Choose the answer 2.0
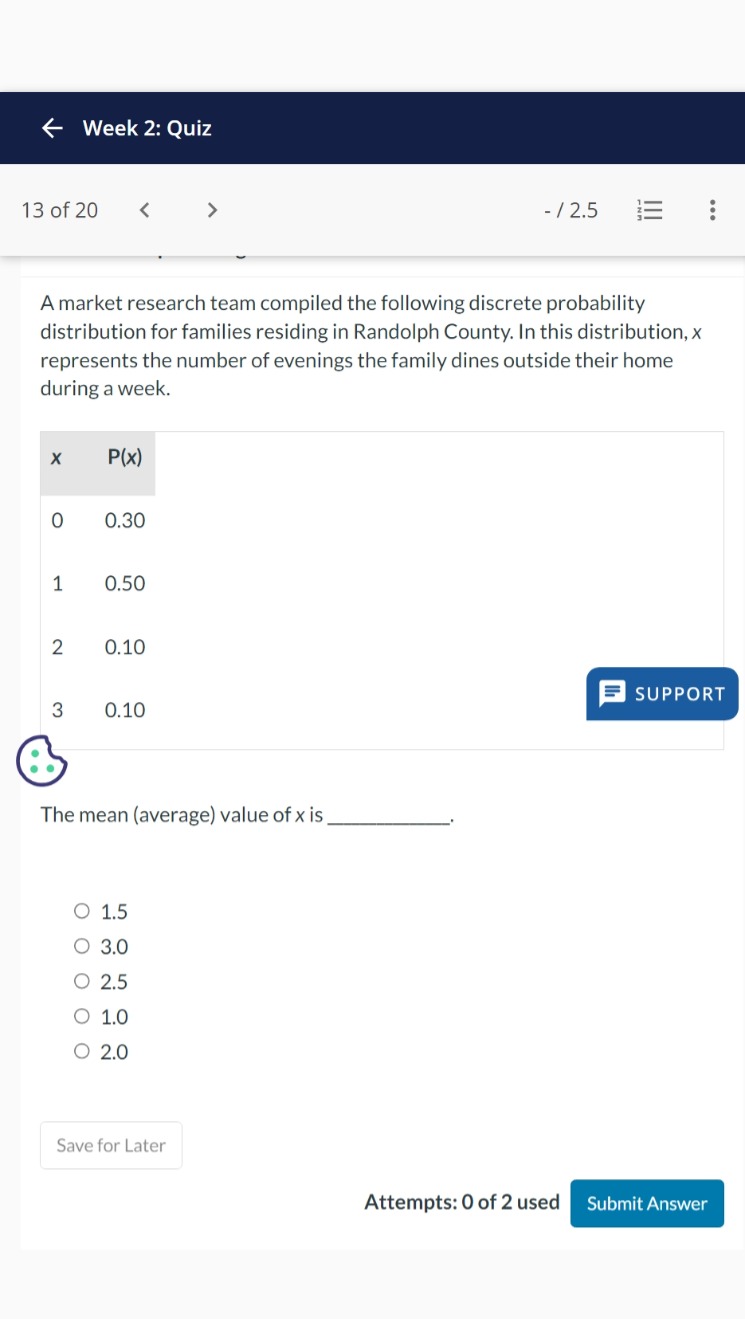The height and width of the screenshot is (1319, 745). 82,1050
